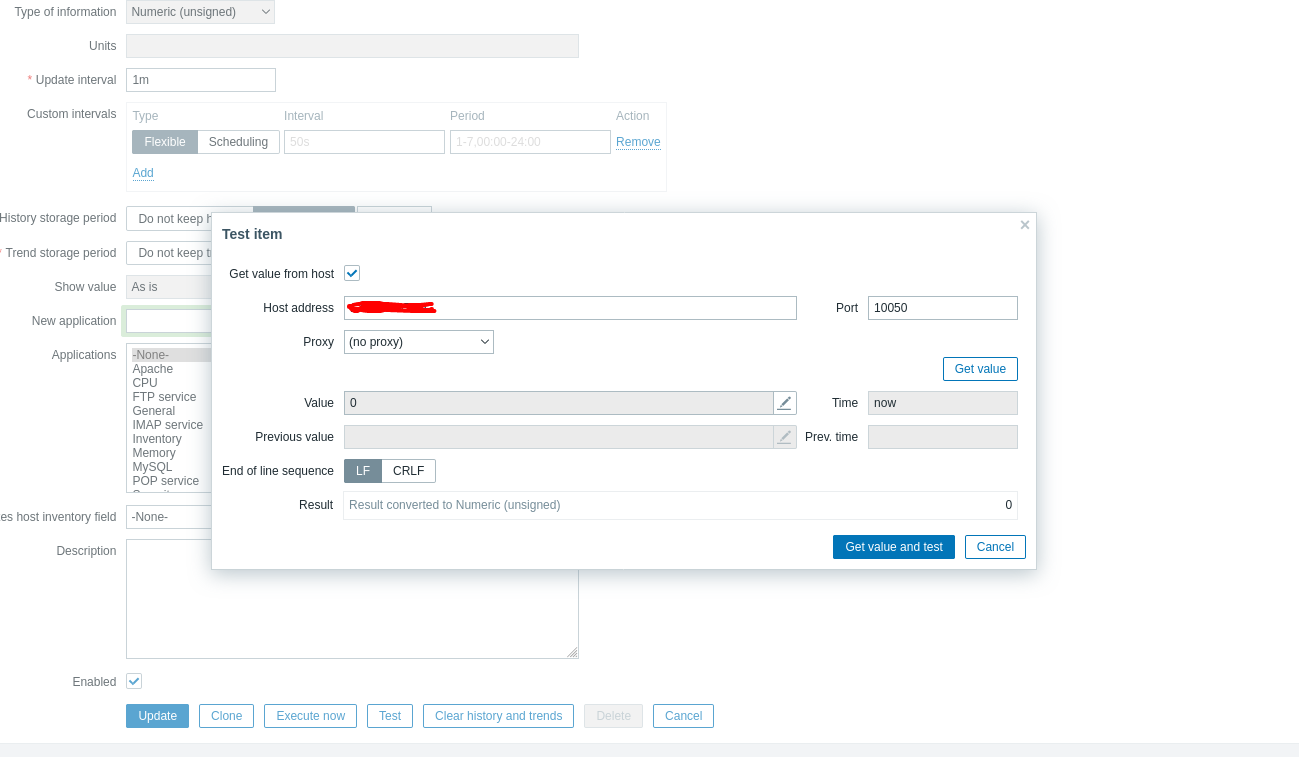Click Execute now
The width and height of the screenshot is (1299, 757).
(x=310, y=715)
